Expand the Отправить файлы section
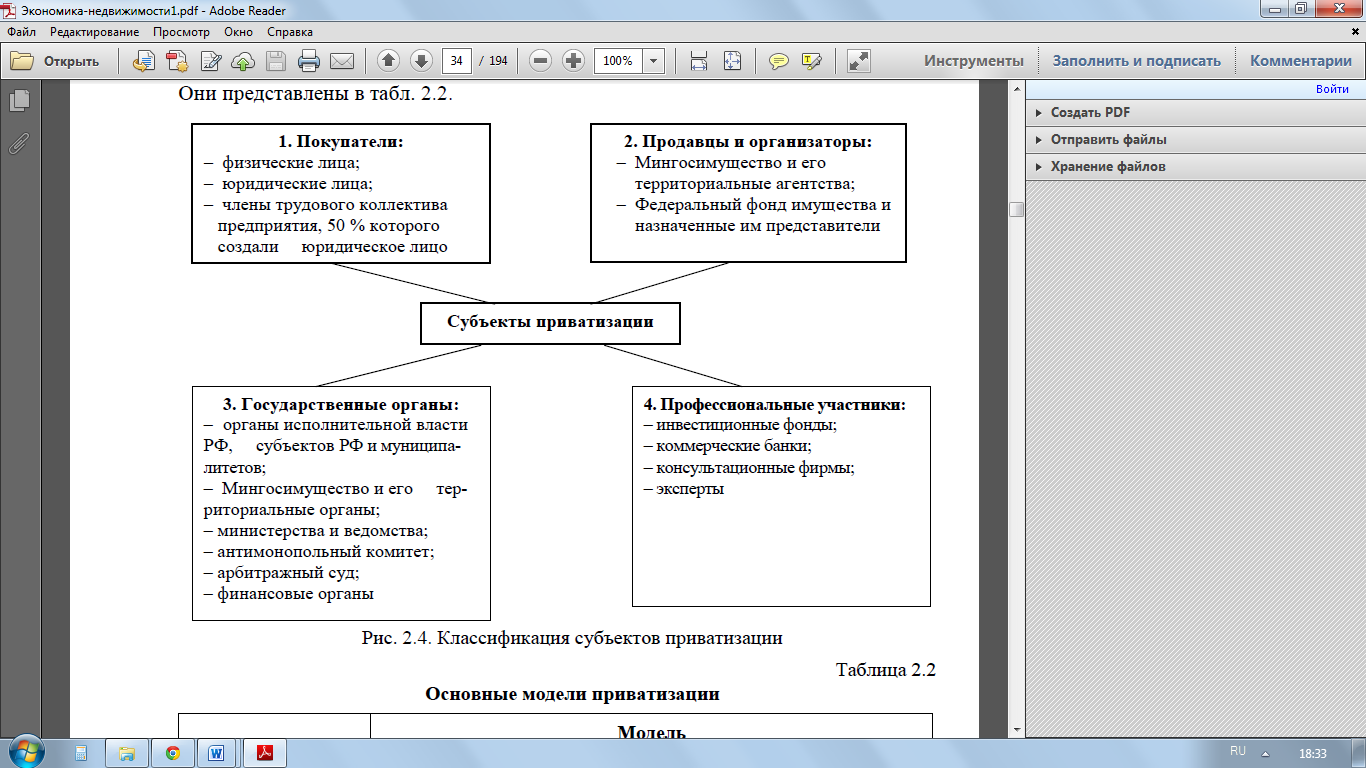The width and height of the screenshot is (1366, 768). [x=1108, y=140]
